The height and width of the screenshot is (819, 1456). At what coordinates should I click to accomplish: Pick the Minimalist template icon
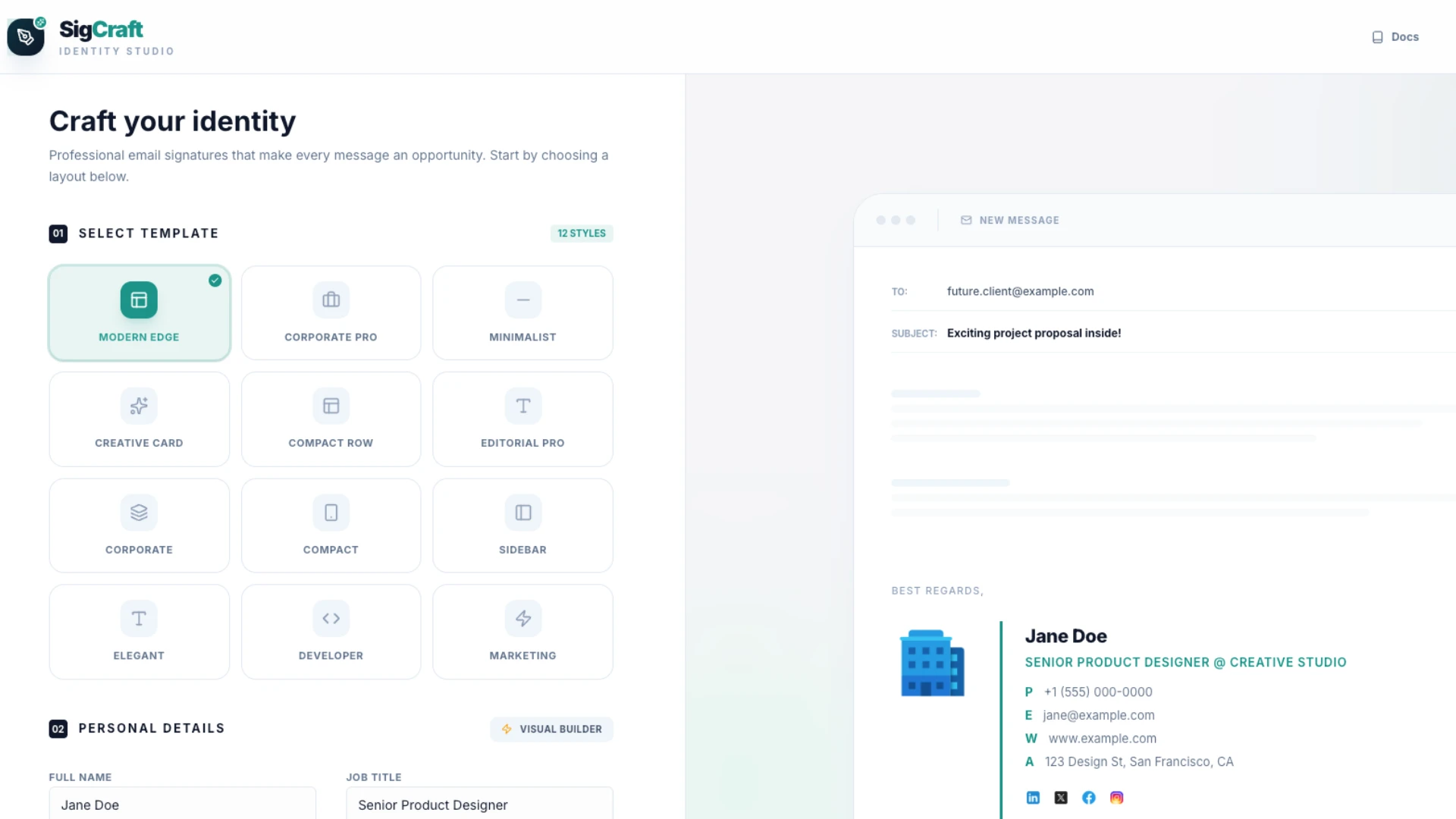pos(523,300)
